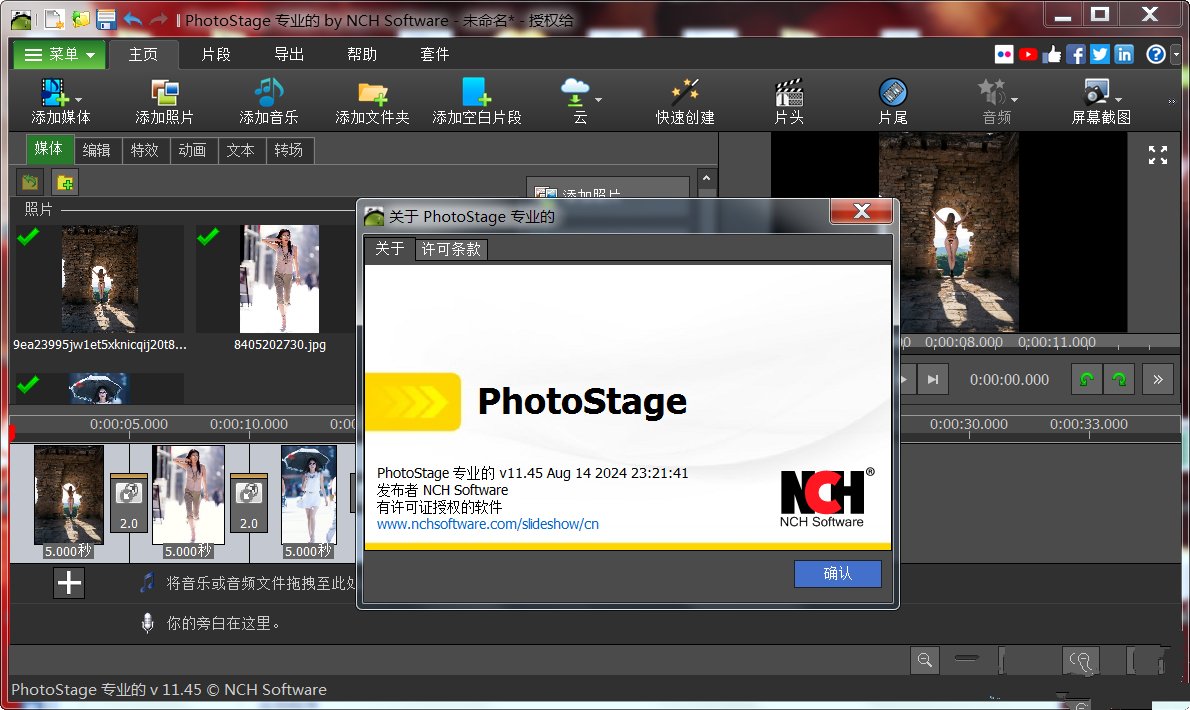Image resolution: width=1190 pixels, height=710 pixels.
Task: Click the yellow add-folder icon in media bin
Action: (65, 182)
